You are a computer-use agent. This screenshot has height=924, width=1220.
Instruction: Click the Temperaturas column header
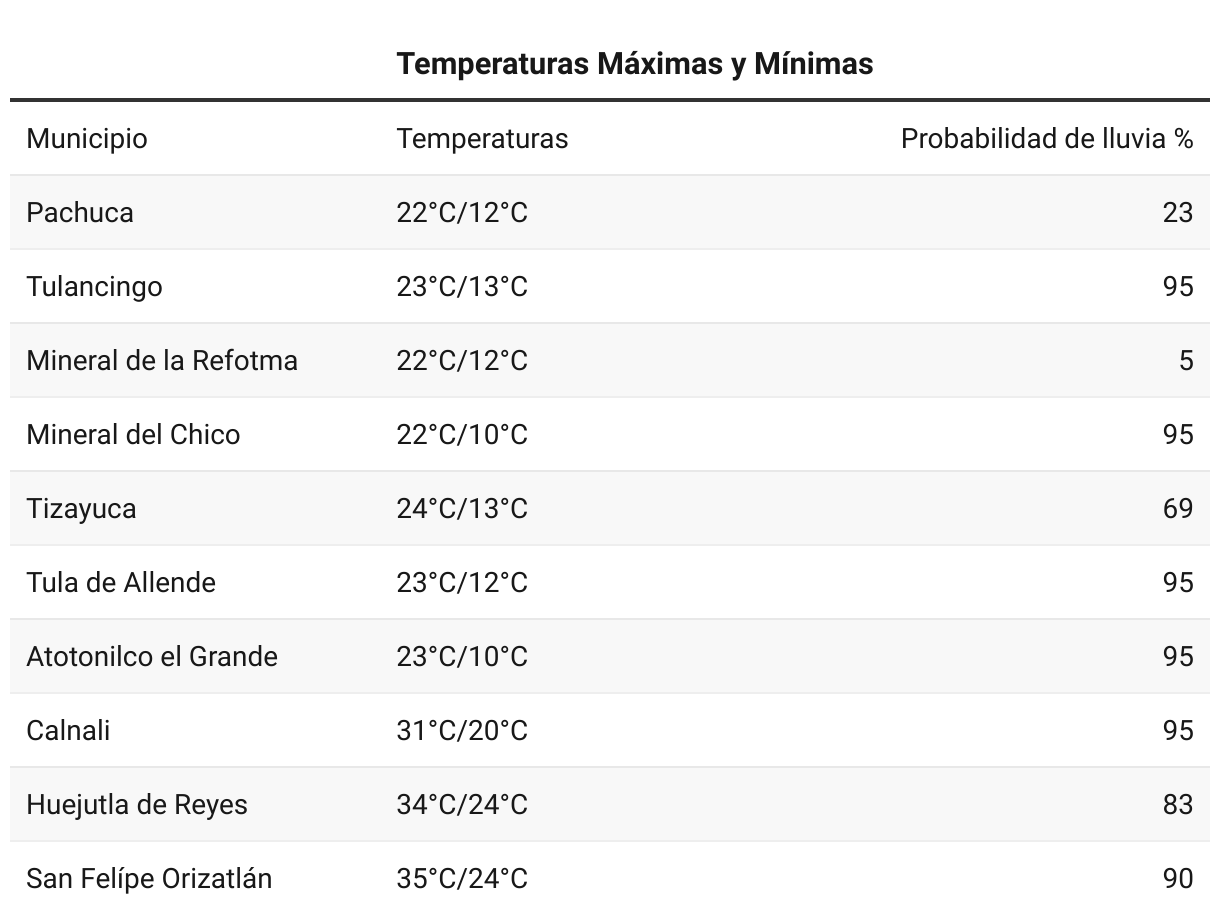[482, 139]
